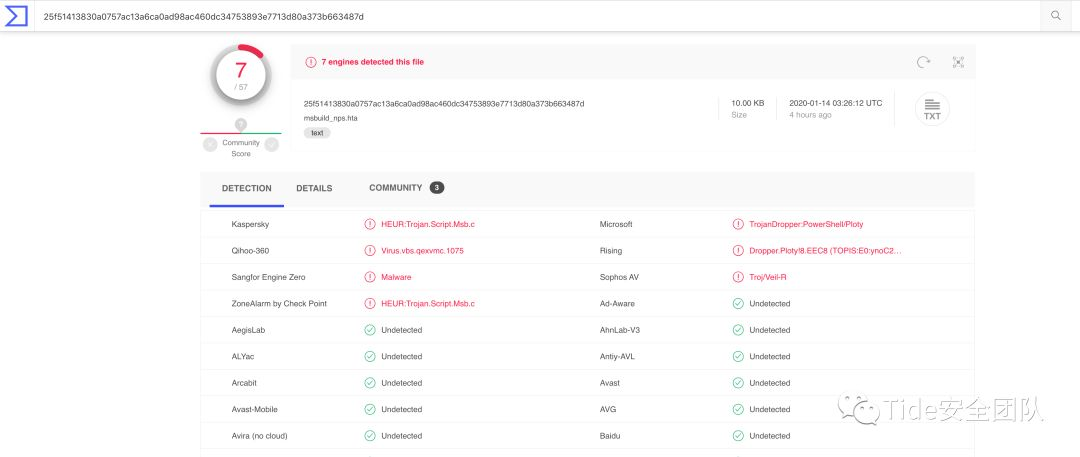Click the Community Score label
1080x457 pixels.
(241, 148)
